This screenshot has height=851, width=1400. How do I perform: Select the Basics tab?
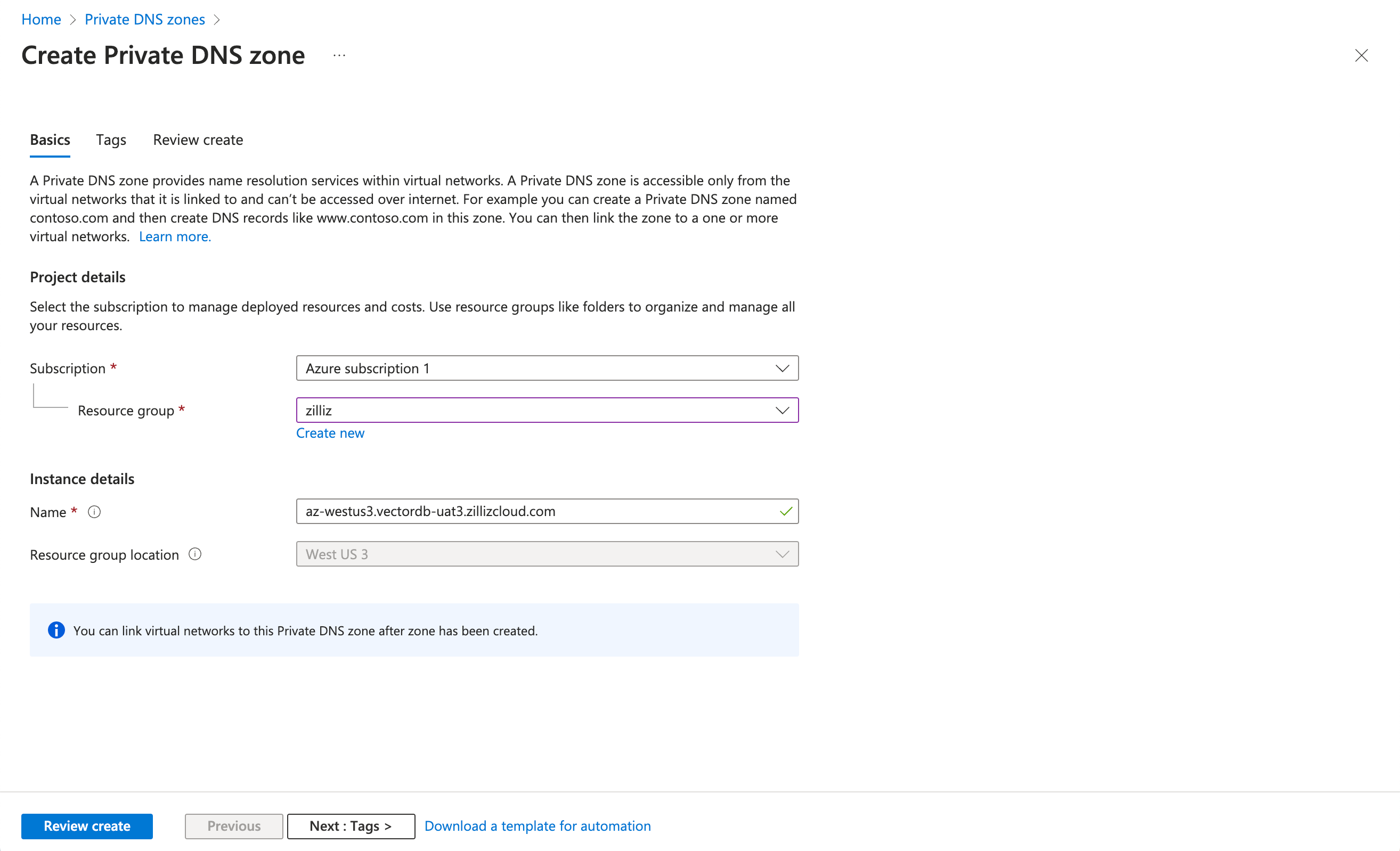tap(50, 140)
